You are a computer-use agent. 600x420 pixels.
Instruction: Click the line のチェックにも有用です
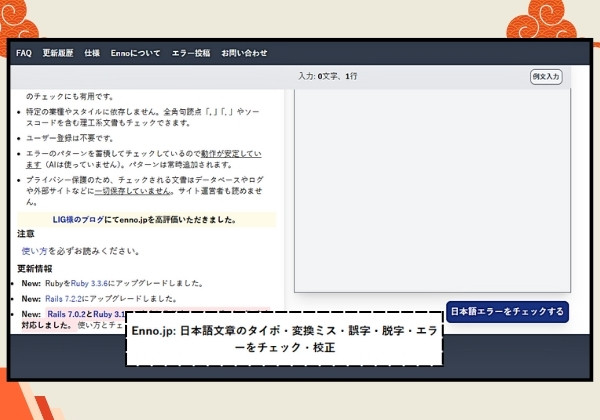tap(70, 96)
